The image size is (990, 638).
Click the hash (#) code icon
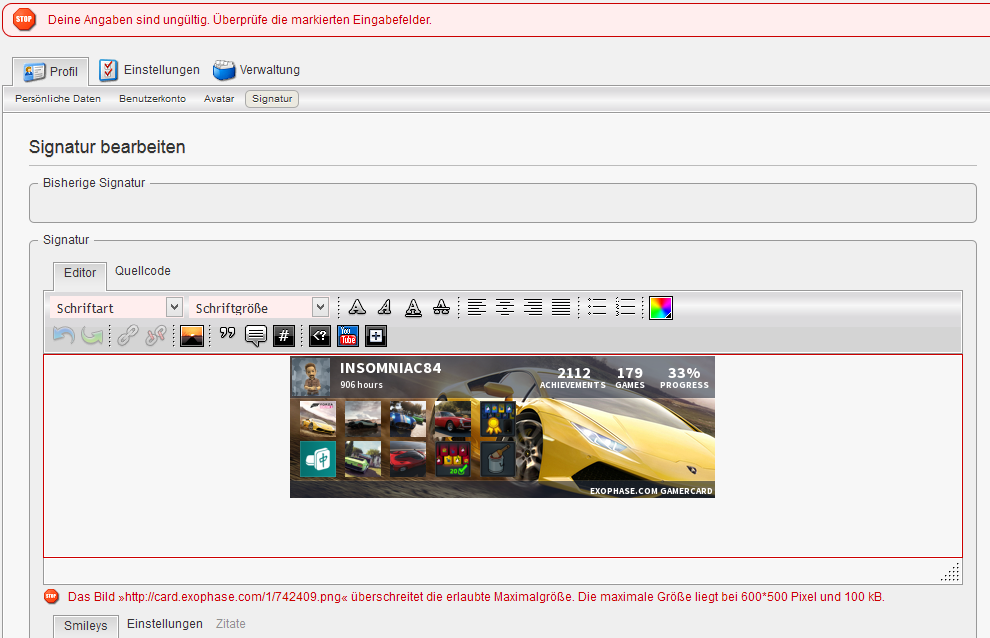coord(284,336)
